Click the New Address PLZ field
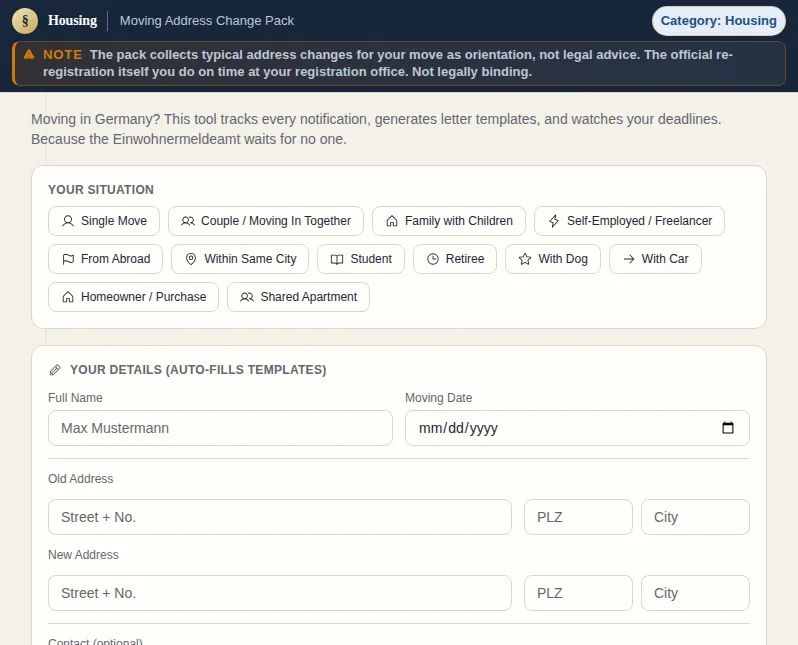The width and height of the screenshot is (798, 645). (578, 593)
